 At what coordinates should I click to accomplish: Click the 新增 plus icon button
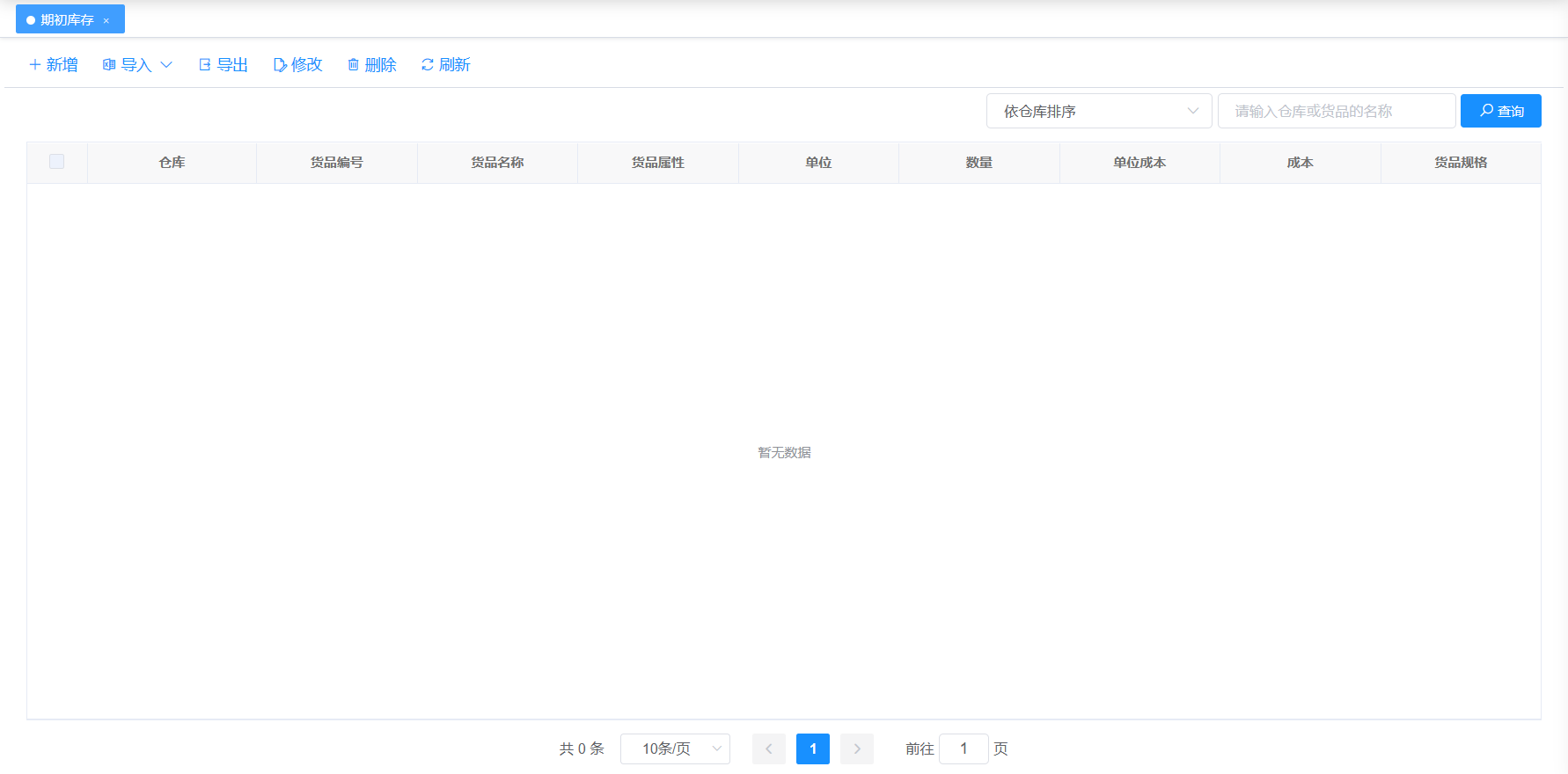[x=54, y=65]
